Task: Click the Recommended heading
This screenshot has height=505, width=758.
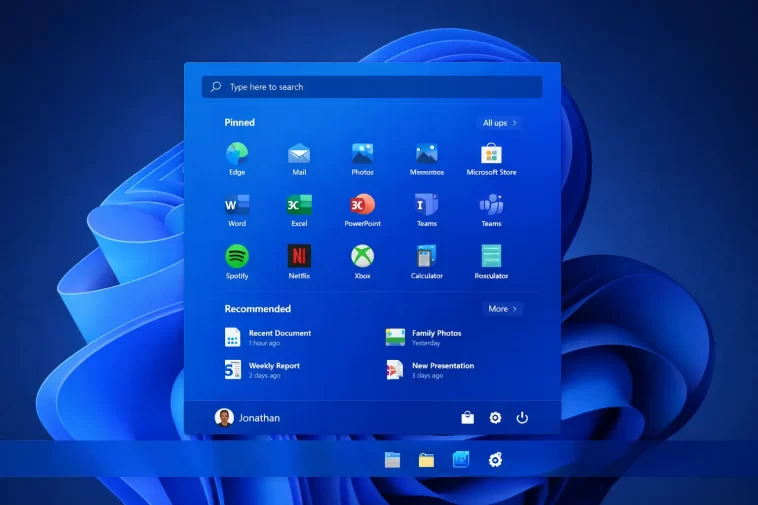Action: point(258,309)
